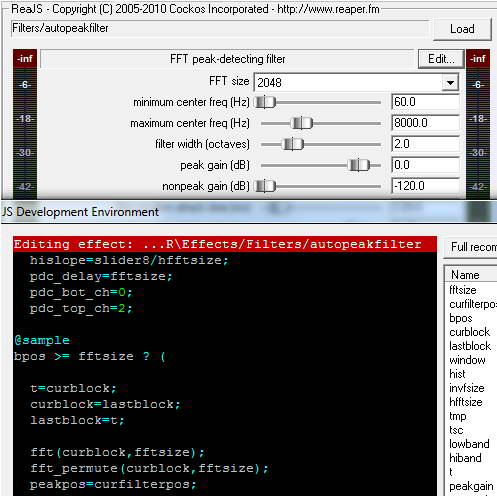Click the red Editing effect header bar
Image resolution: width=497 pixels, height=498 pixels.
click(x=225, y=244)
